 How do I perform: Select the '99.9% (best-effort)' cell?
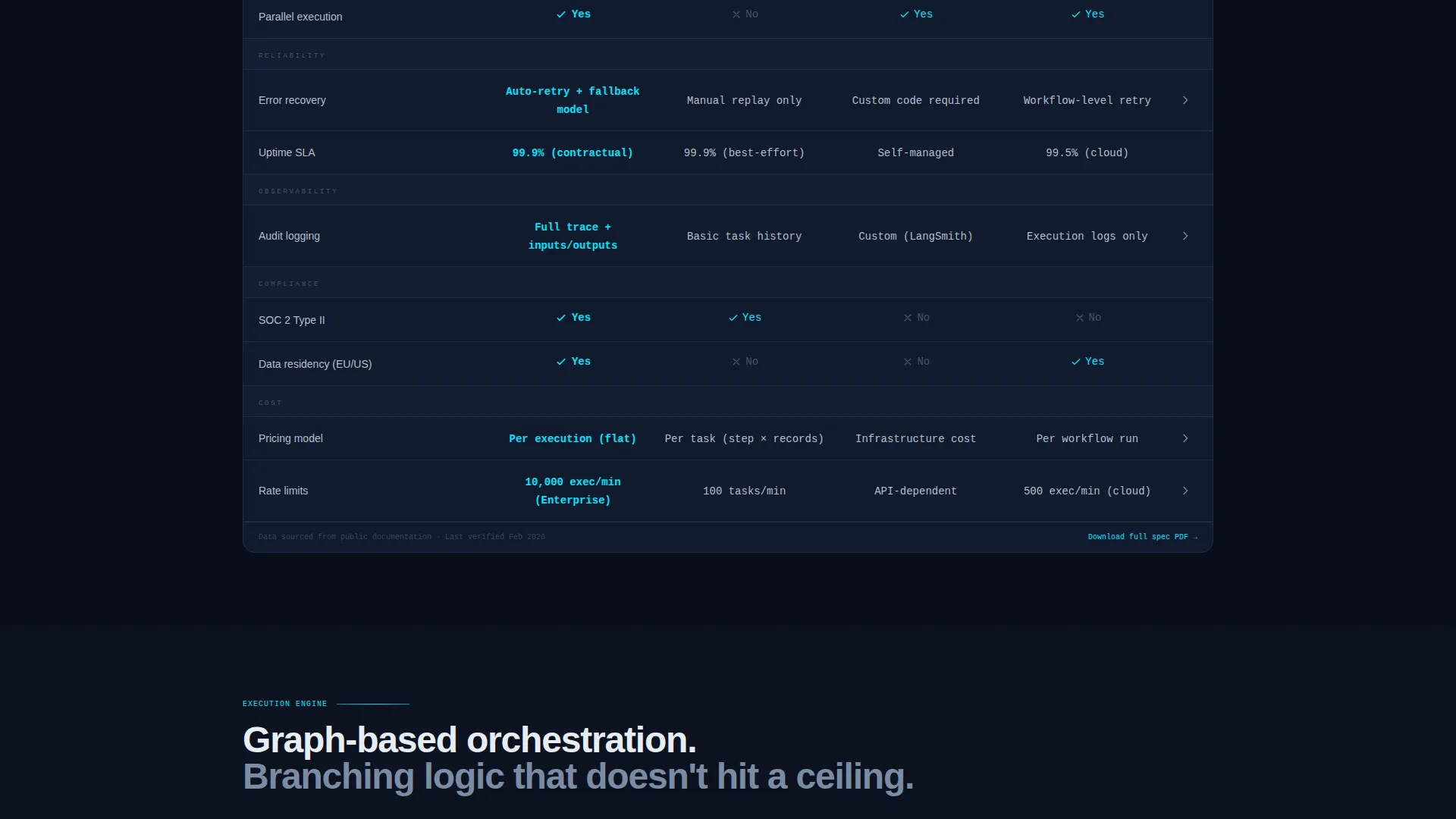pos(744,152)
